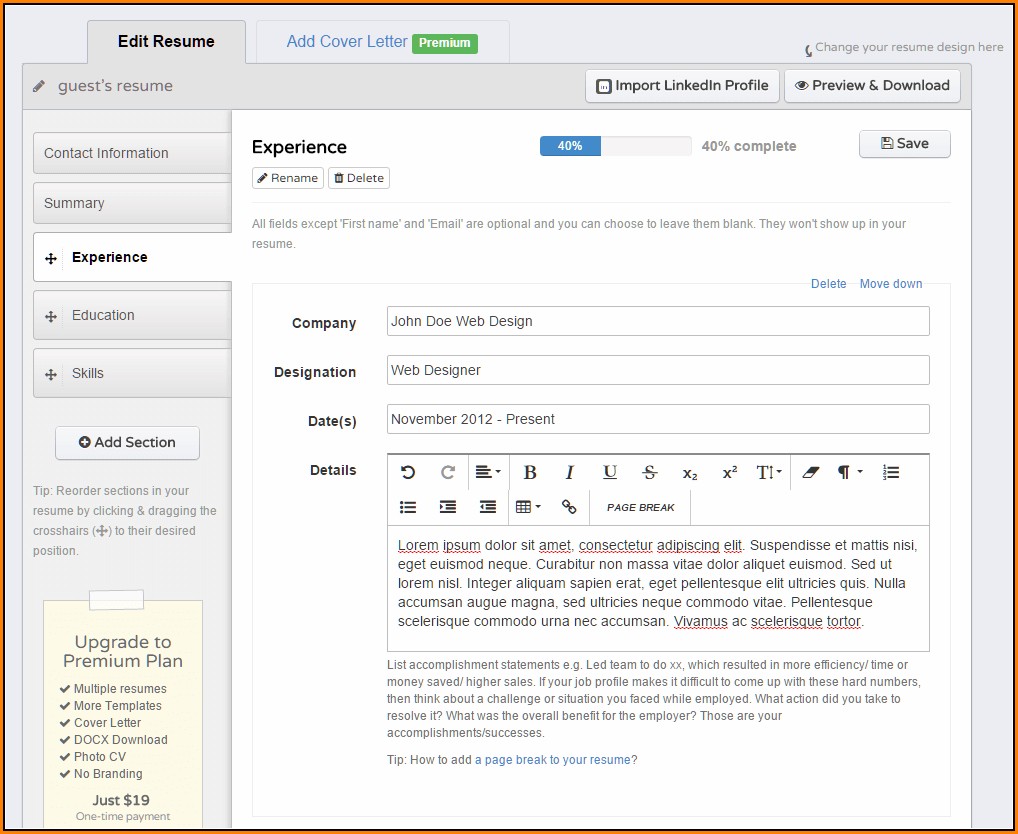Click into the Company input field
The height and width of the screenshot is (834, 1018).
pyautogui.click(x=658, y=322)
